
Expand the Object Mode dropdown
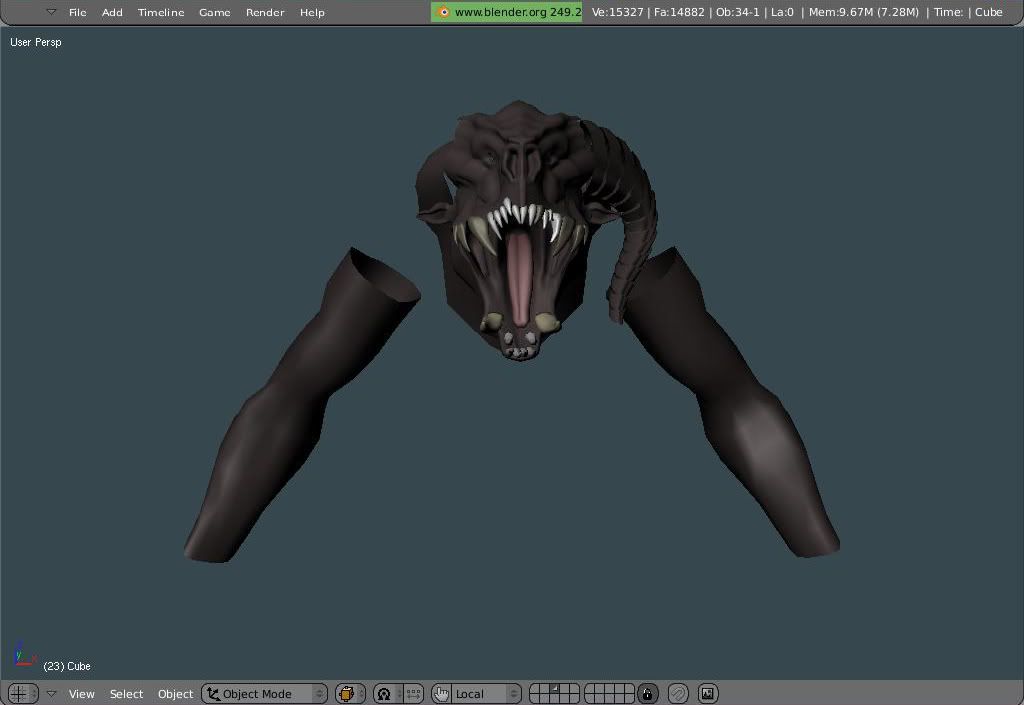(x=265, y=693)
